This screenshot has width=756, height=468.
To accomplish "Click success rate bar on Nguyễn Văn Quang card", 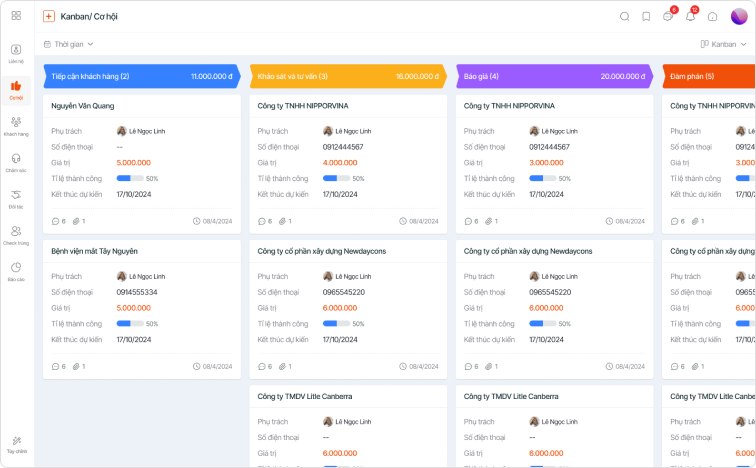I will pos(130,178).
